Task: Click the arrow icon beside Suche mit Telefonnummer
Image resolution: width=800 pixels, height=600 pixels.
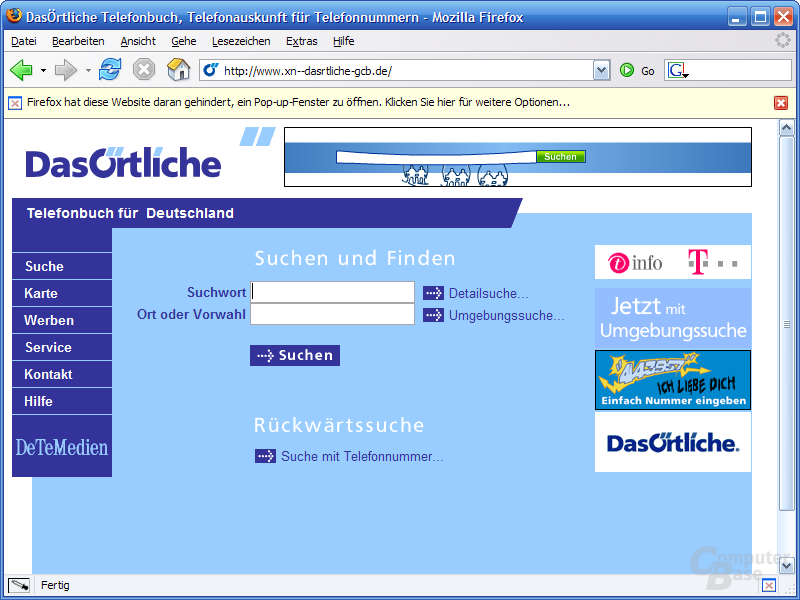Action: point(265,456)
